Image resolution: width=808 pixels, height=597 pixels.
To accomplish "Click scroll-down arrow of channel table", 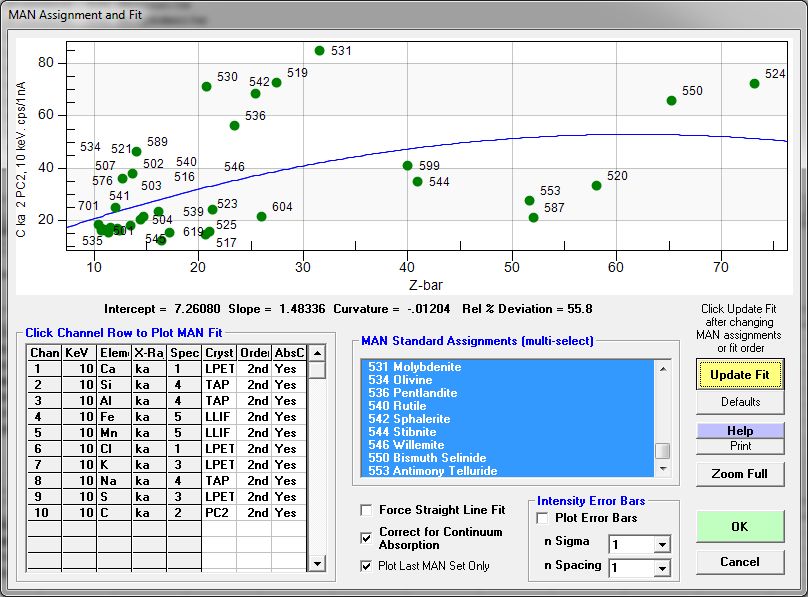I will pyautogui.click(x=317, y=564).
